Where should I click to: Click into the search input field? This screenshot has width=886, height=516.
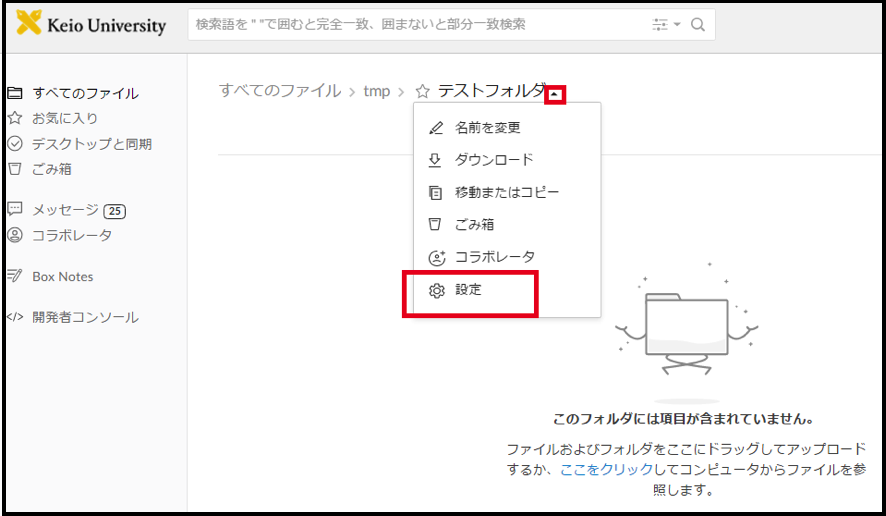point(415,25)
